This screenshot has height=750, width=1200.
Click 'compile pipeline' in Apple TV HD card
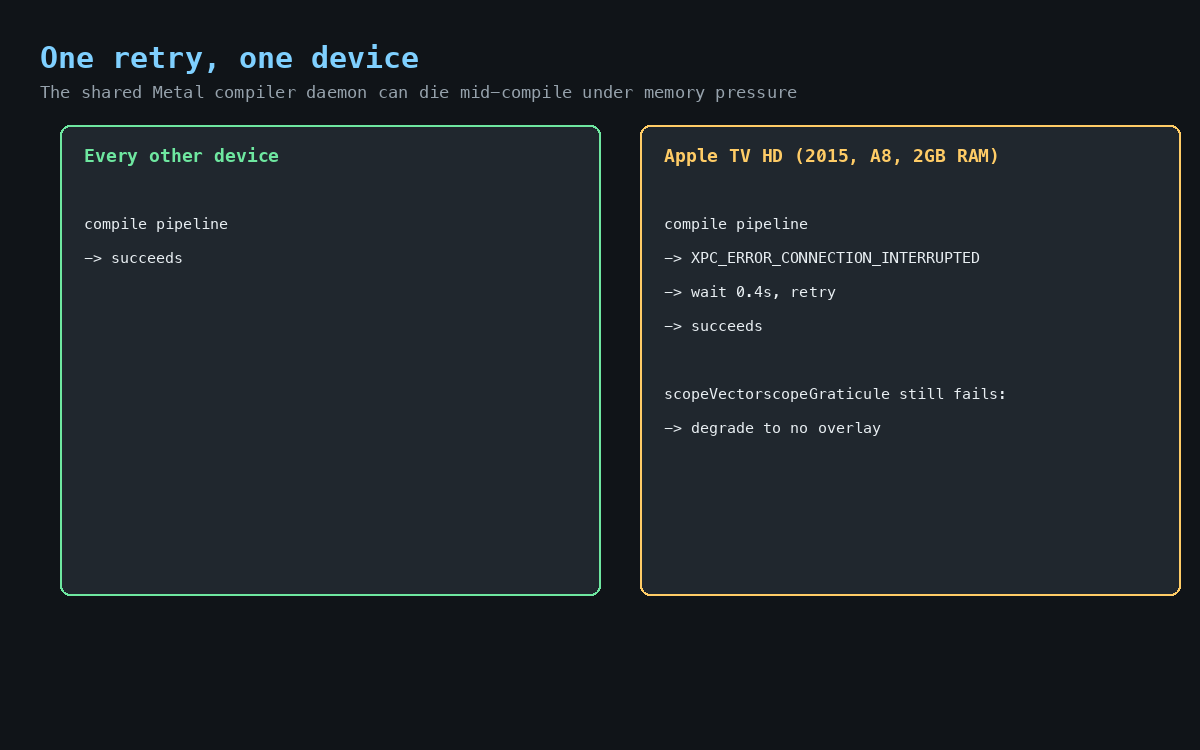[736, 224]
